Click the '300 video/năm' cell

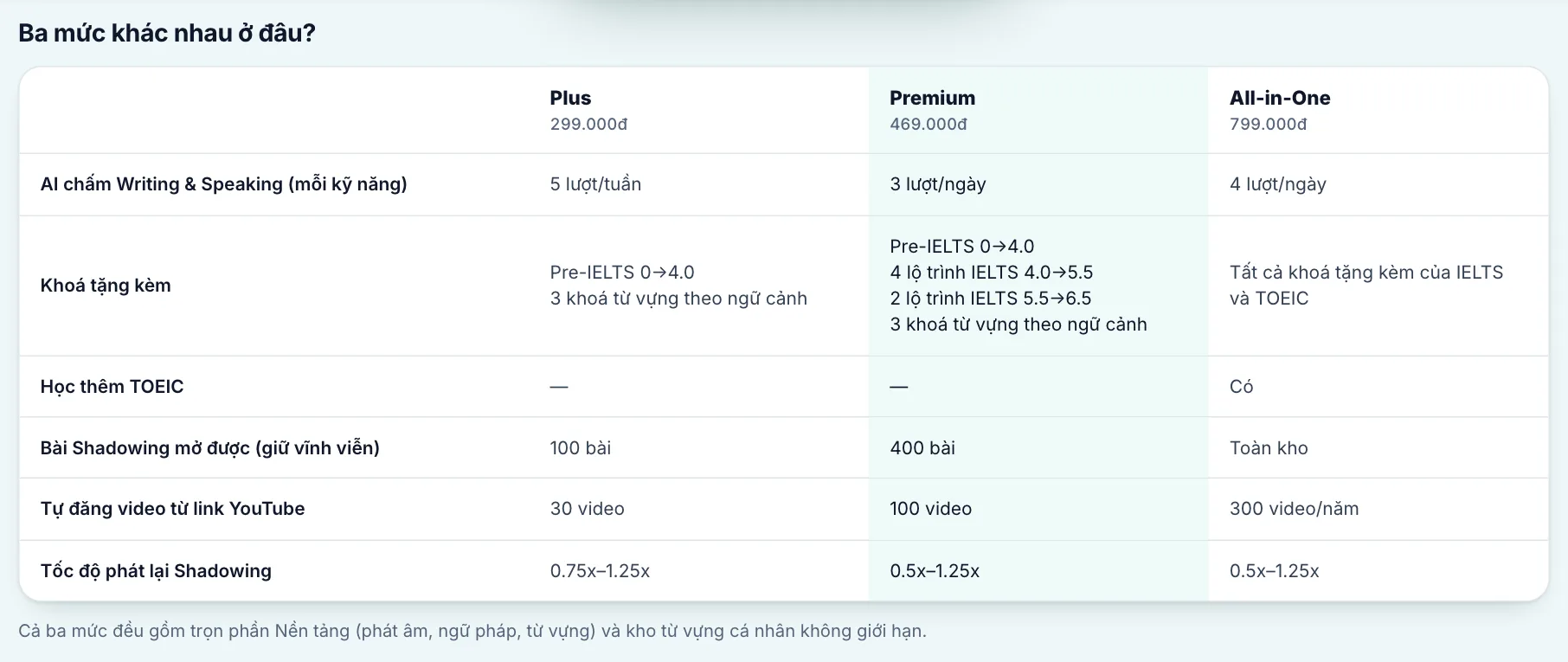pos(1294,509)
